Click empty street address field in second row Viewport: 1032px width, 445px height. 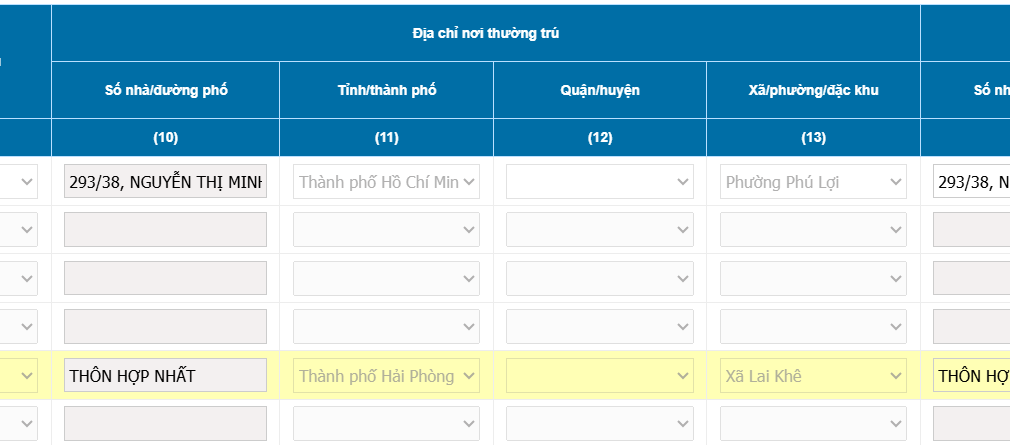click(x=165, y=230)
